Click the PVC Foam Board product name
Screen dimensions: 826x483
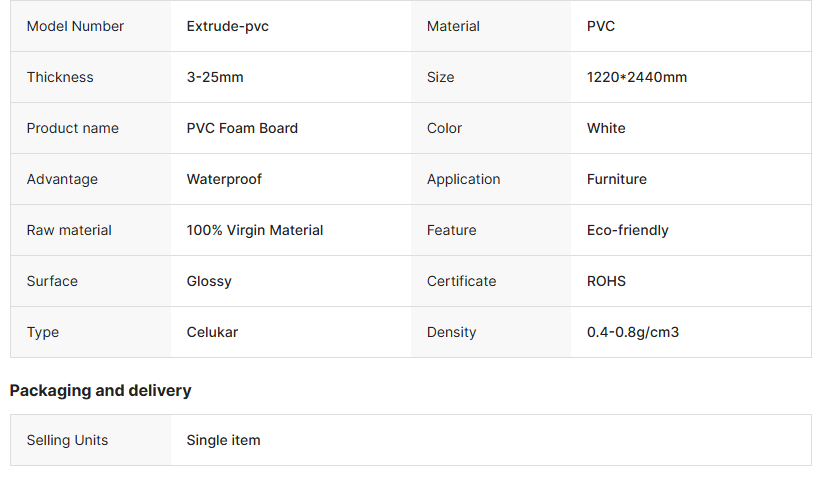(242, 129)
